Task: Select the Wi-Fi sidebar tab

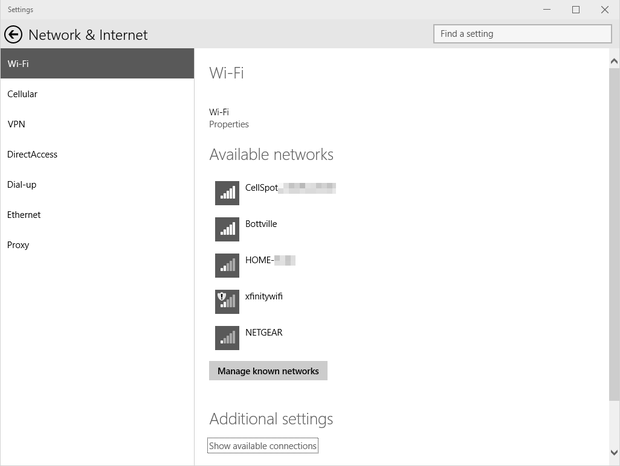Action: pyautogui.click(x=97, y=64)
